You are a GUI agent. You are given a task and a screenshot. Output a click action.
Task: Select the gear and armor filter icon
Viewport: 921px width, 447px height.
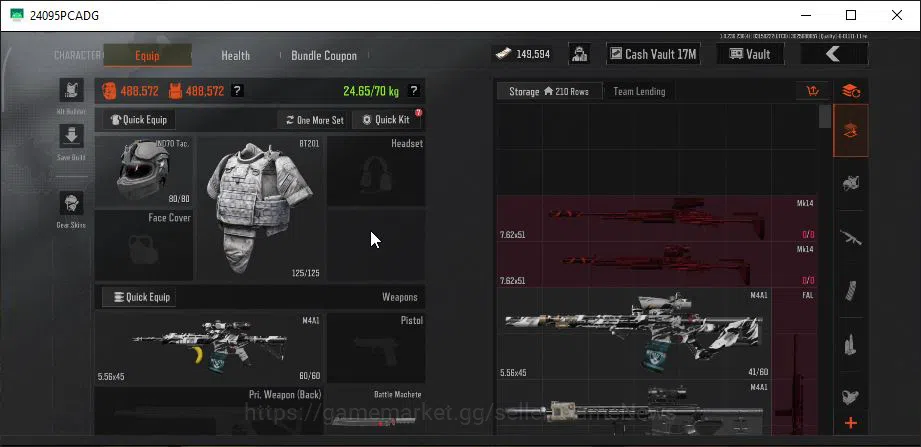tap(851, 183)
